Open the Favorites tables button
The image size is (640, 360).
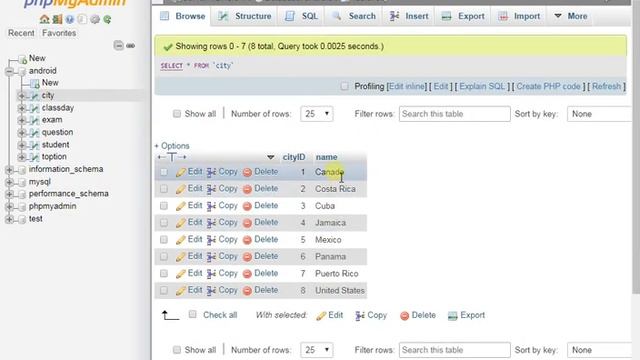(x=59, y=33)
